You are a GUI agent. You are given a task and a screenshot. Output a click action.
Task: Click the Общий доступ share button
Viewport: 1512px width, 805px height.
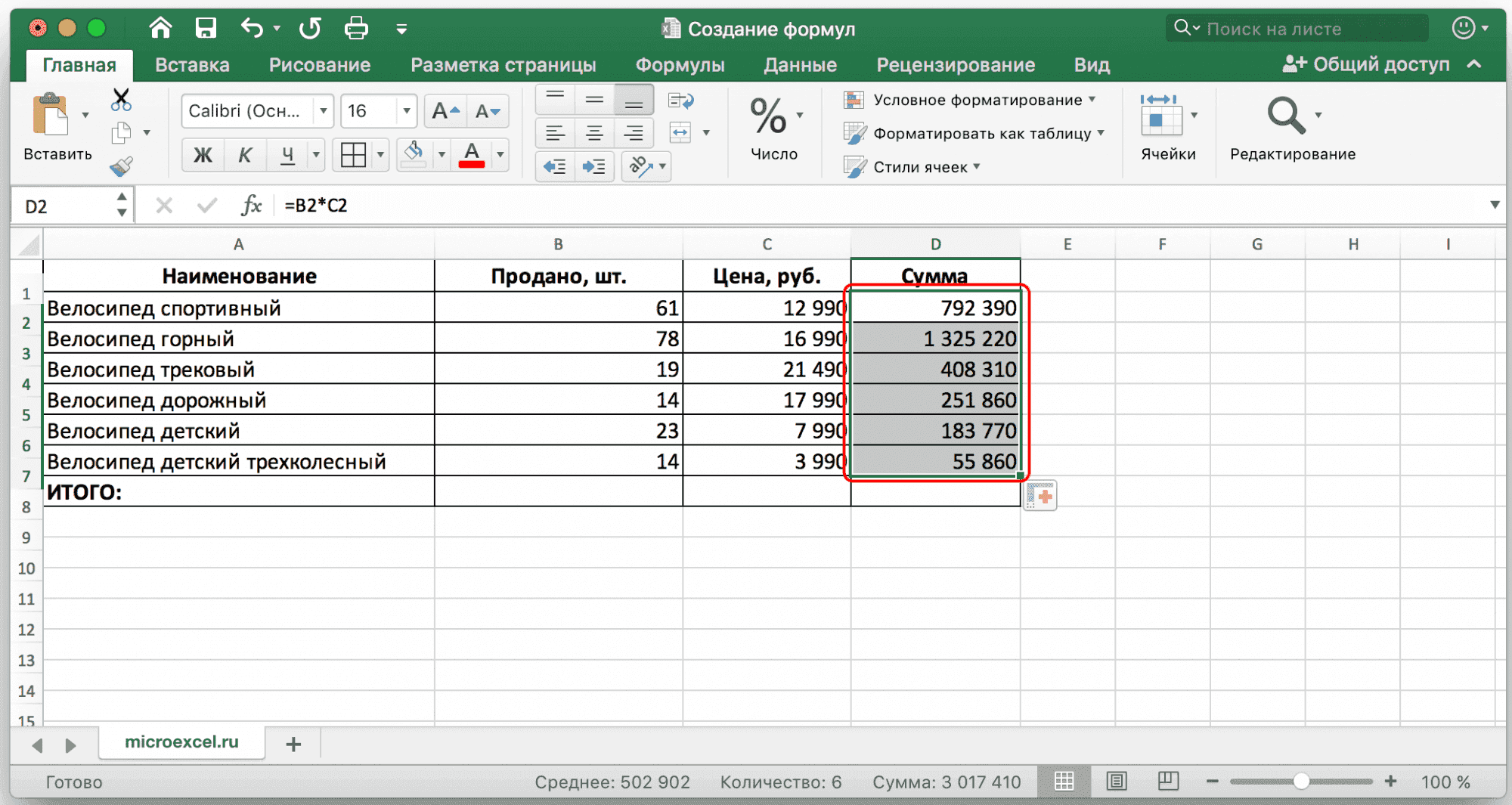point(1368,64)
